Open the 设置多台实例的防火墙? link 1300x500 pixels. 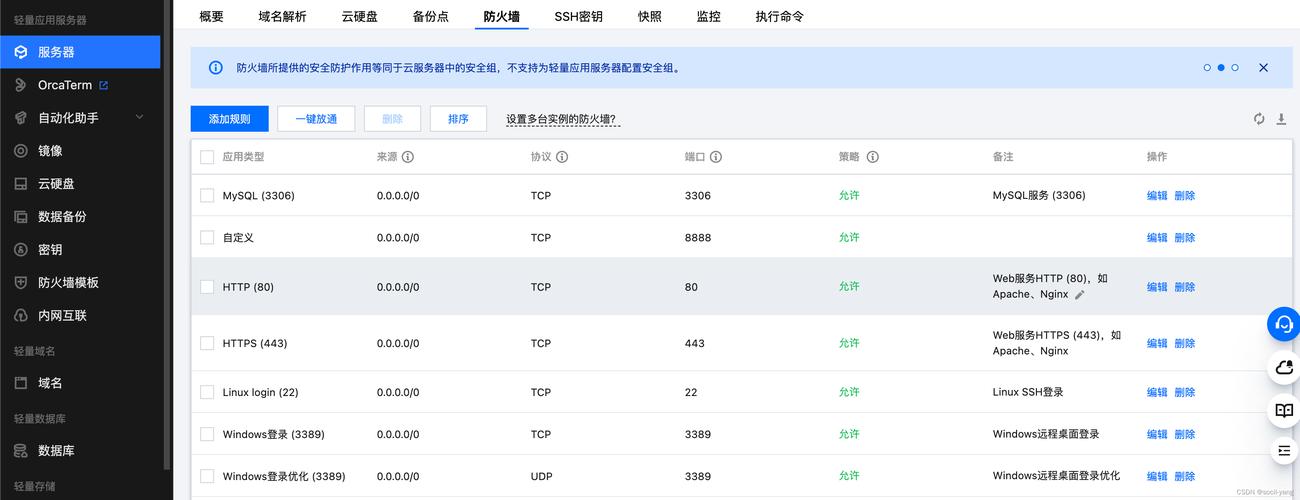[x=561, y=119]
